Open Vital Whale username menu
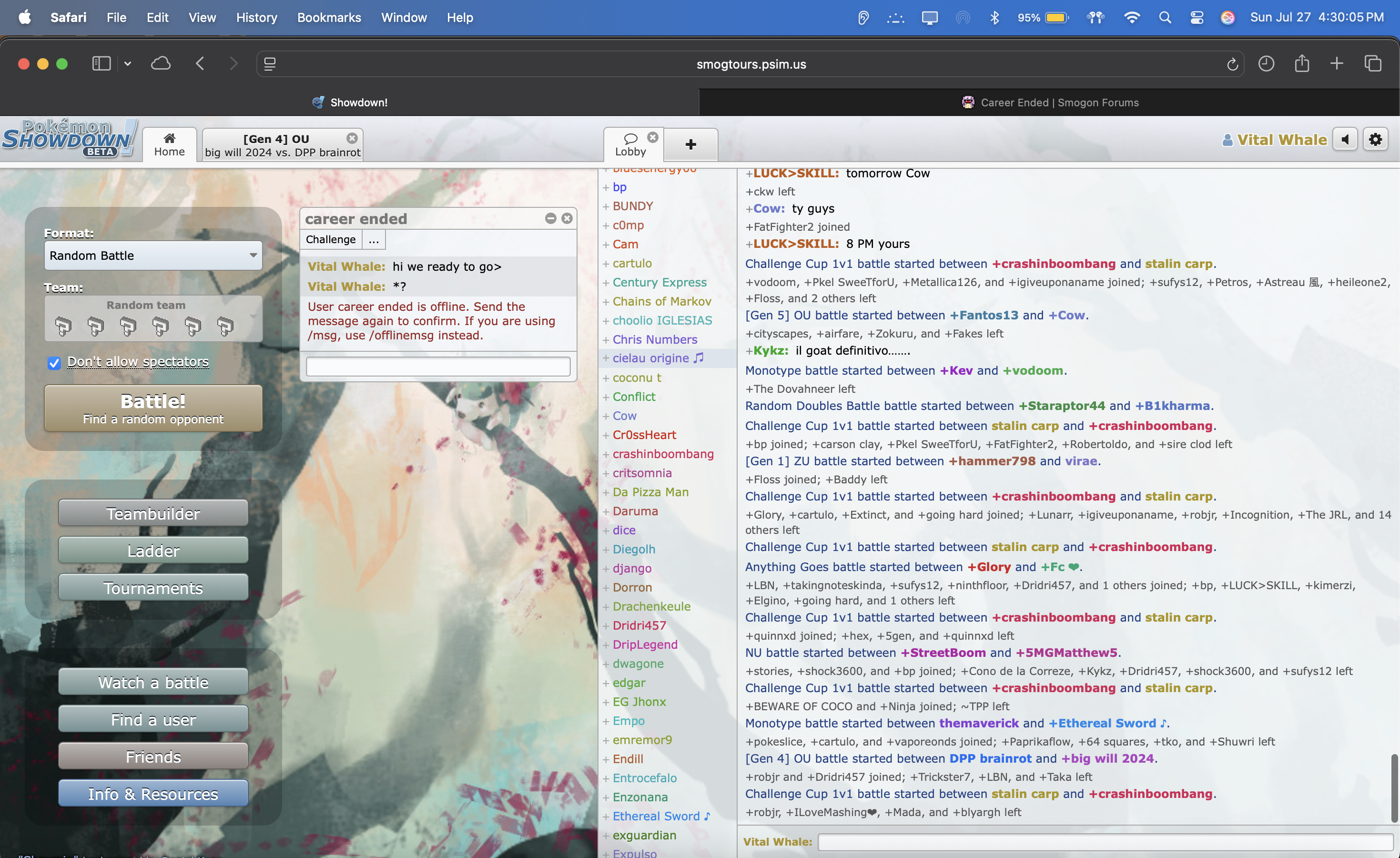1400x858 pixels. click(1274, 140)
